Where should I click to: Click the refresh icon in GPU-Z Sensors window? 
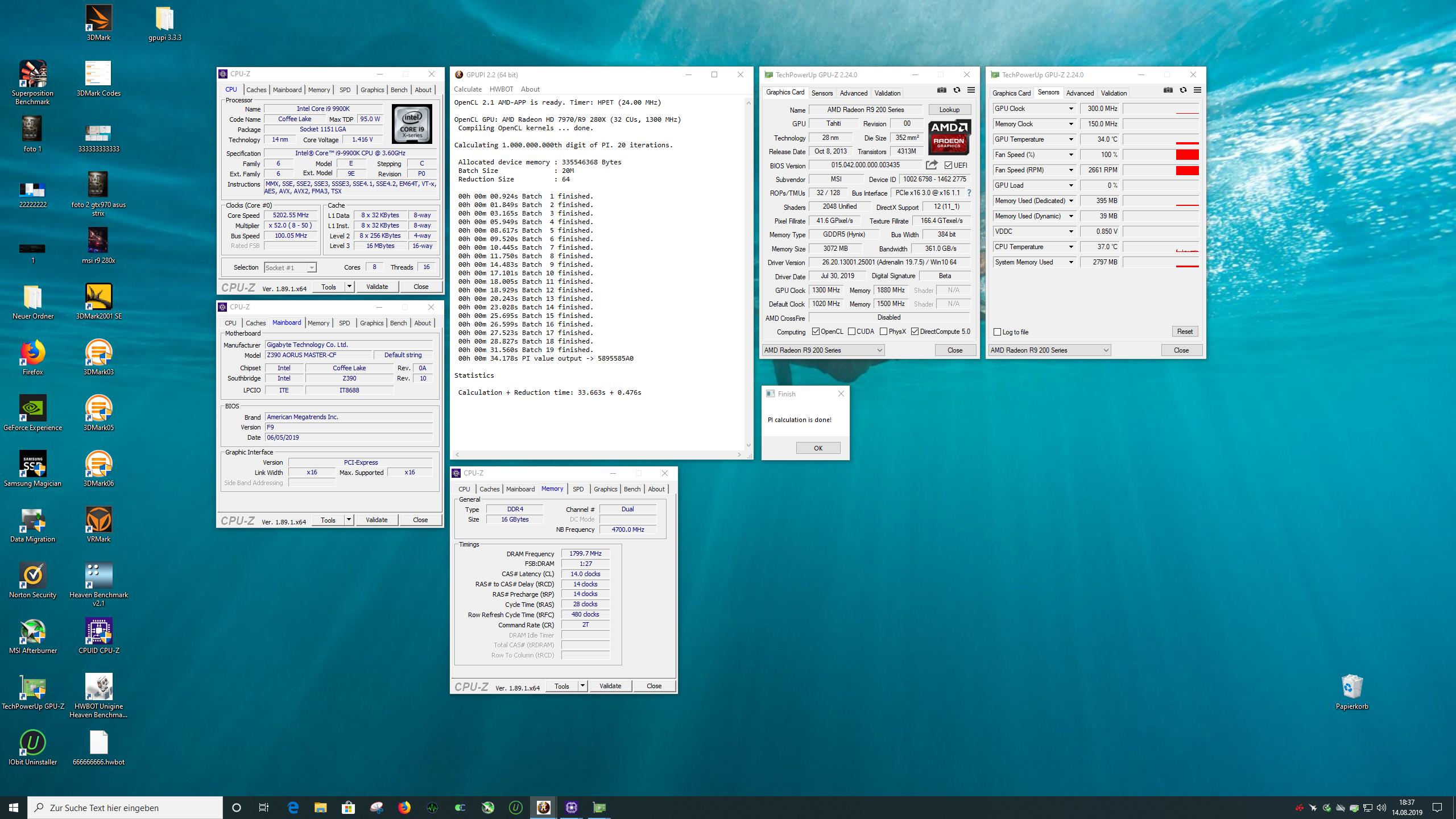[1183, 90]
